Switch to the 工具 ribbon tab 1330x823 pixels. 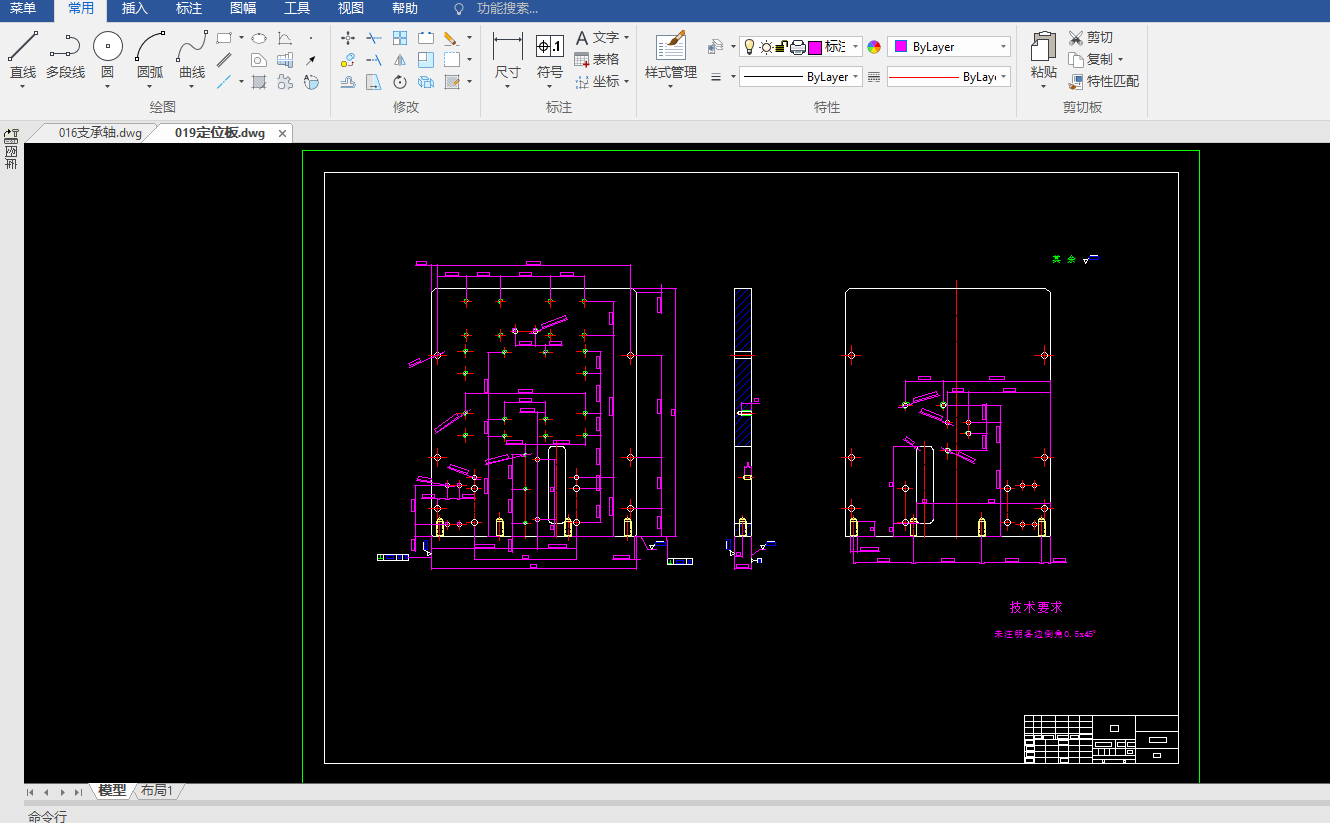point(297,9)
